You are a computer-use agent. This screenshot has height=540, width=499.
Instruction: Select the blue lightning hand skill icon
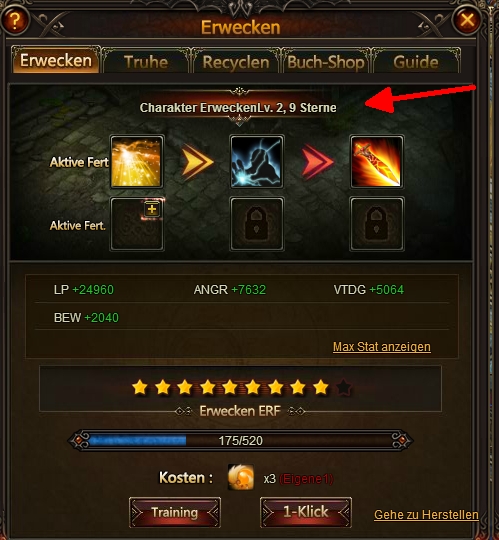(x=257, y=162)
